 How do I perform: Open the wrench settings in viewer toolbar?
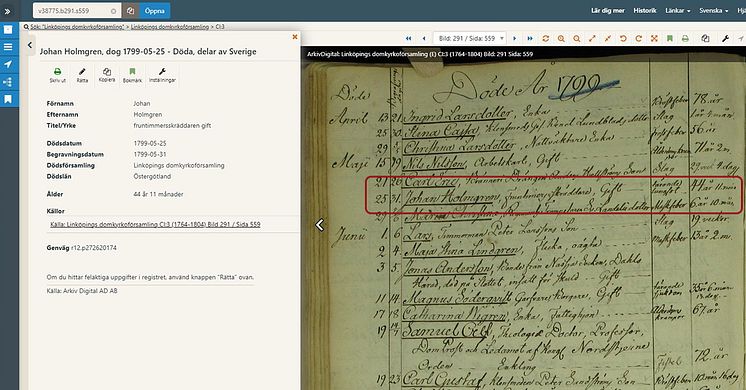click(725, 39)
